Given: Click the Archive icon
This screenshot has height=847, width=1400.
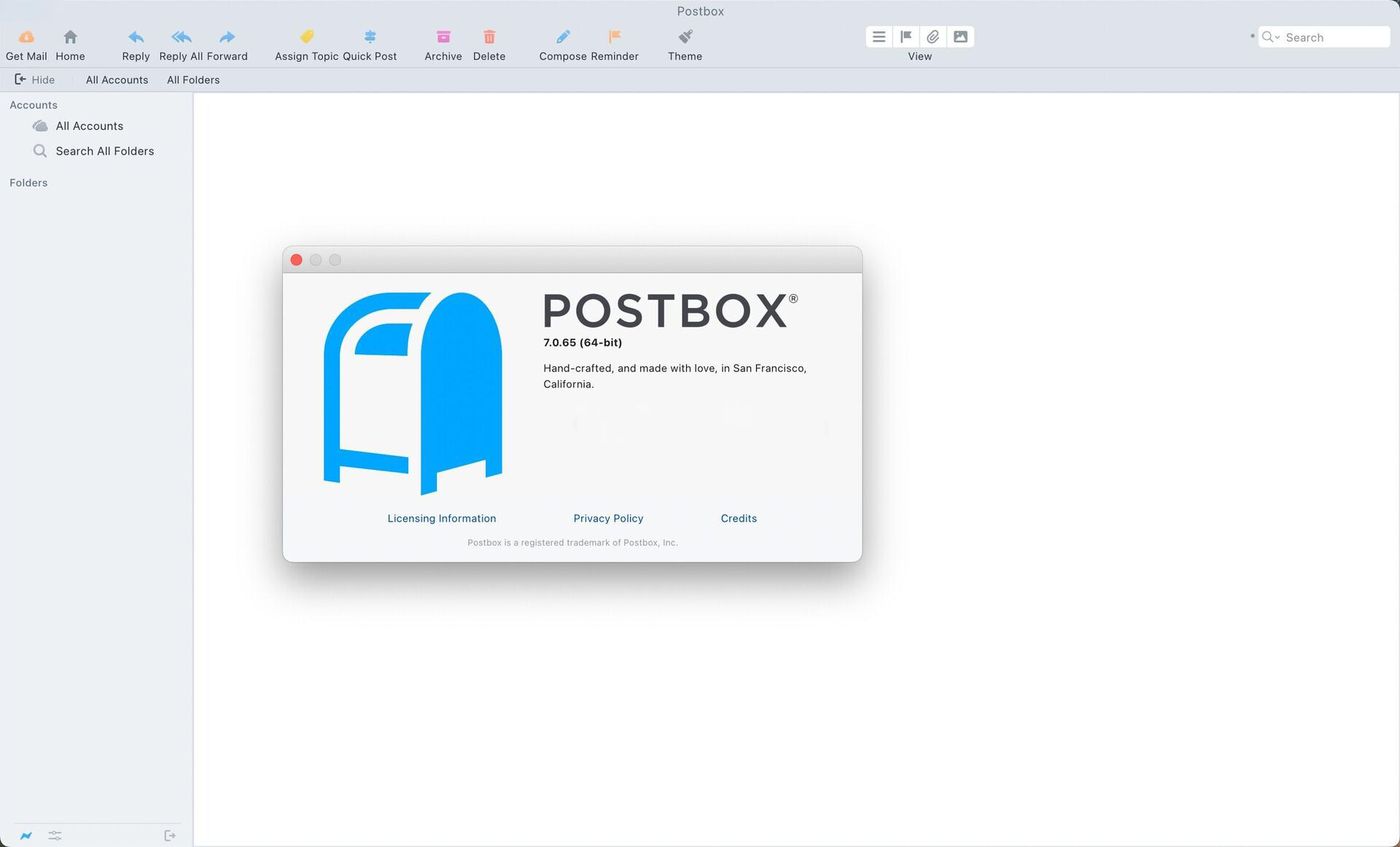Looking at the screenshot, I should (x=443, y=36).
